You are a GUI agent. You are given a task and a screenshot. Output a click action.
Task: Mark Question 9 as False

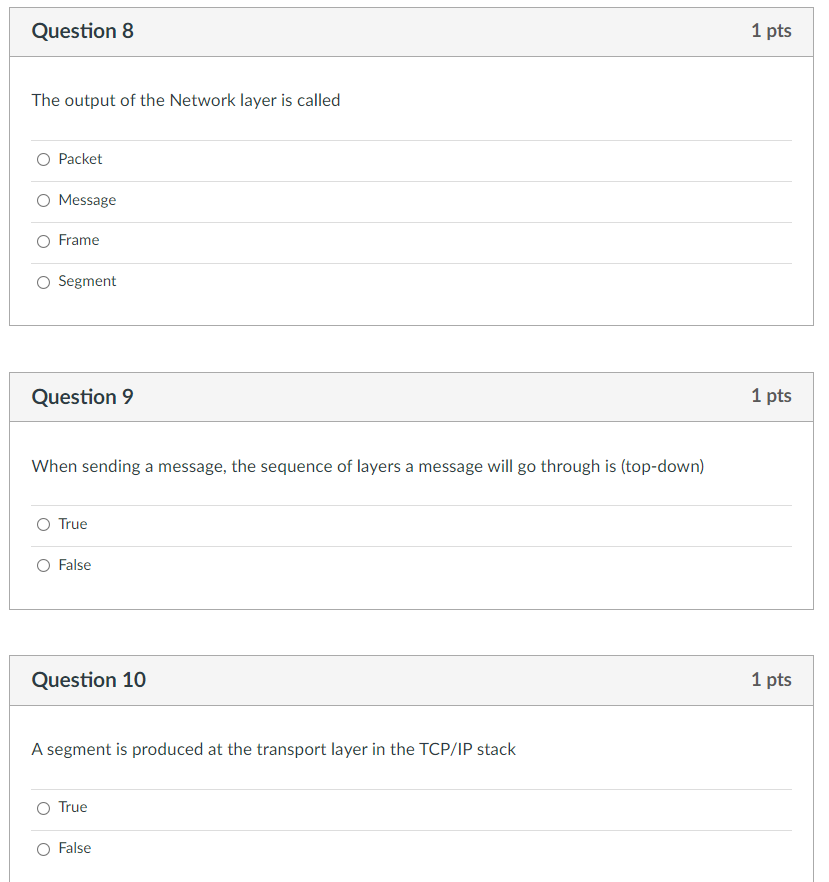43,566
